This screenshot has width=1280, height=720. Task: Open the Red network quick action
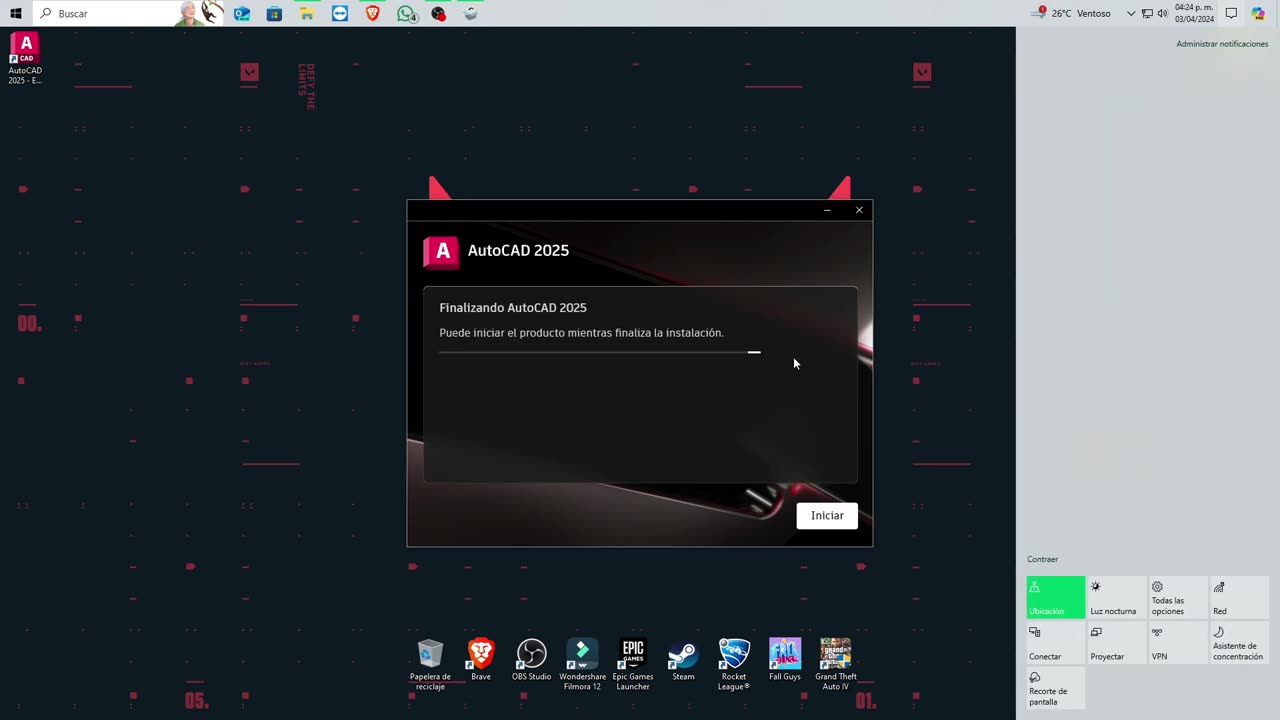tap(1239, 597)
